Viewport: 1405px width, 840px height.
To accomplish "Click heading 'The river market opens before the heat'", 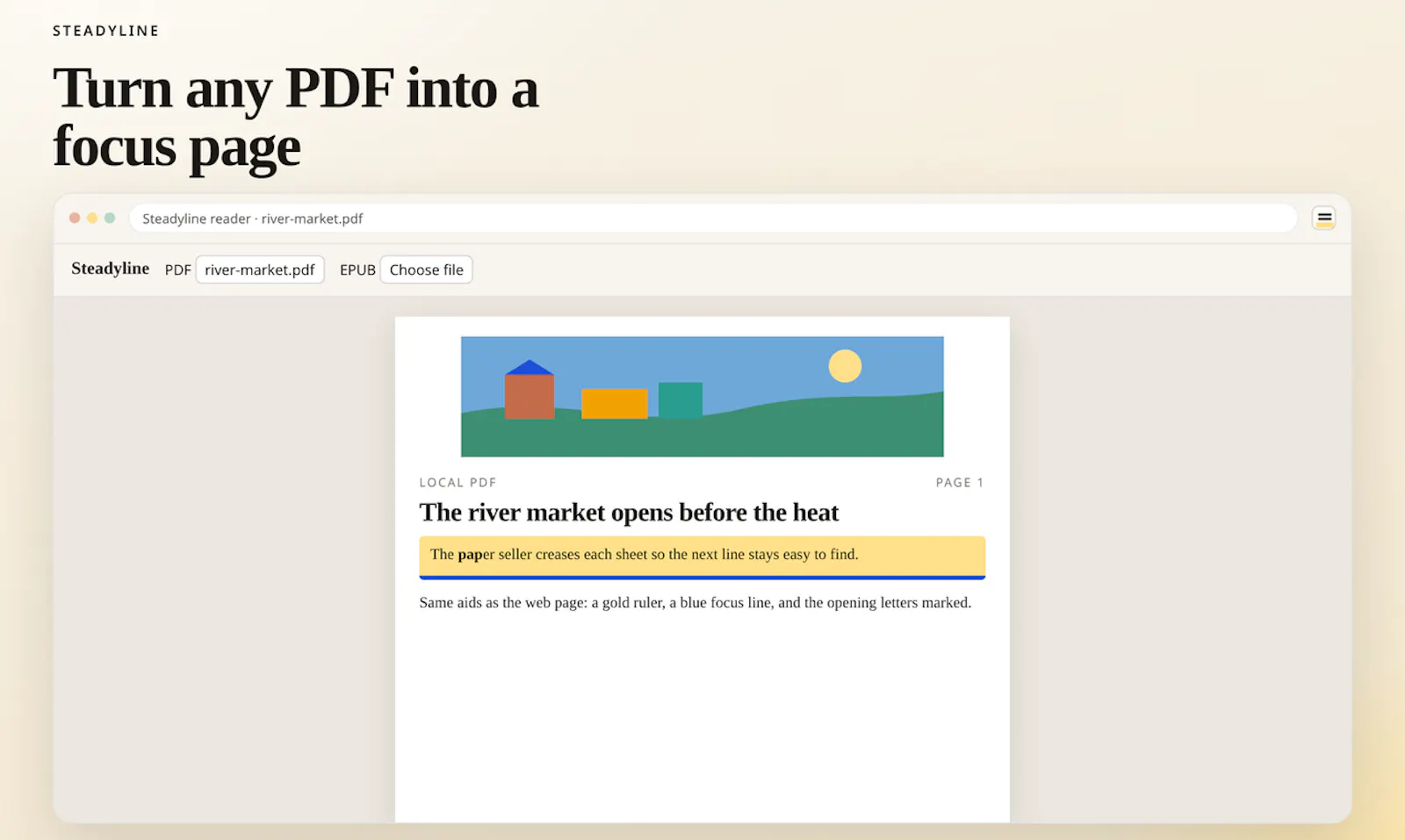I will coord(629,512).
